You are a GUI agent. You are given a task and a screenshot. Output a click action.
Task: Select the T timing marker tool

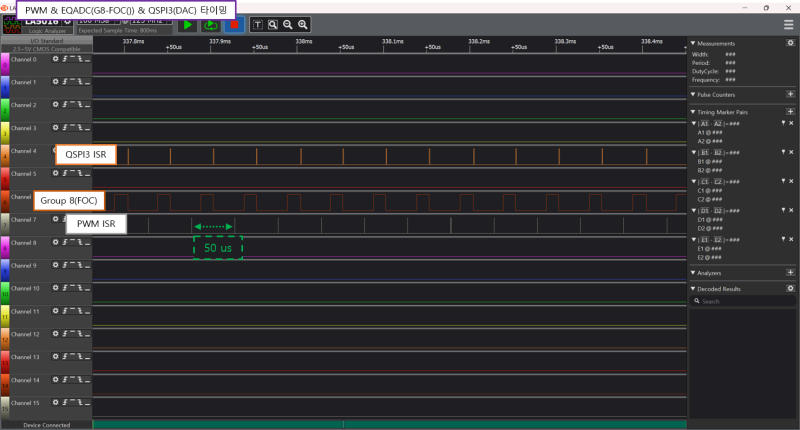coord(258,25)
